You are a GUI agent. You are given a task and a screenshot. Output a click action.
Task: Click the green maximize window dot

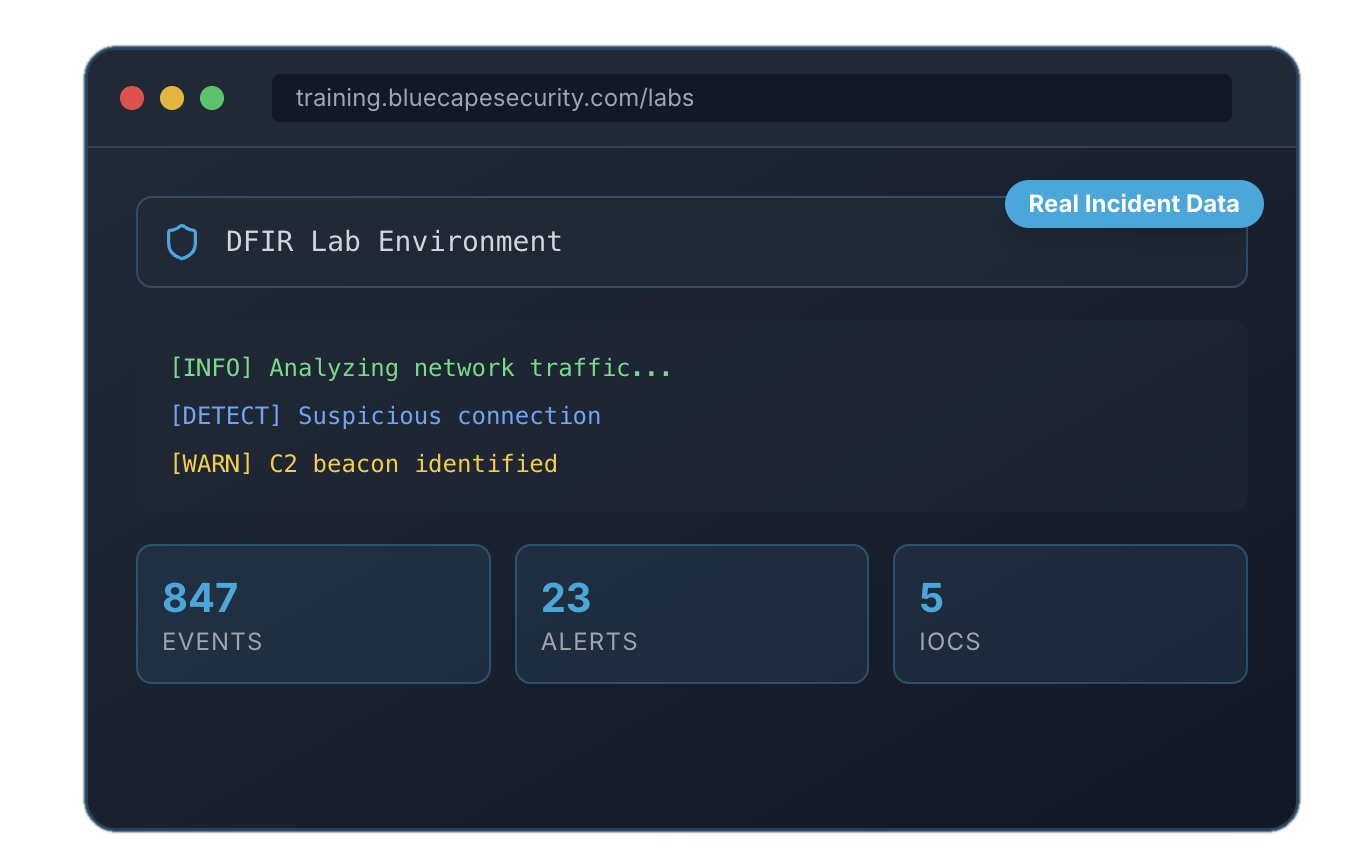(x=212, y=98)
